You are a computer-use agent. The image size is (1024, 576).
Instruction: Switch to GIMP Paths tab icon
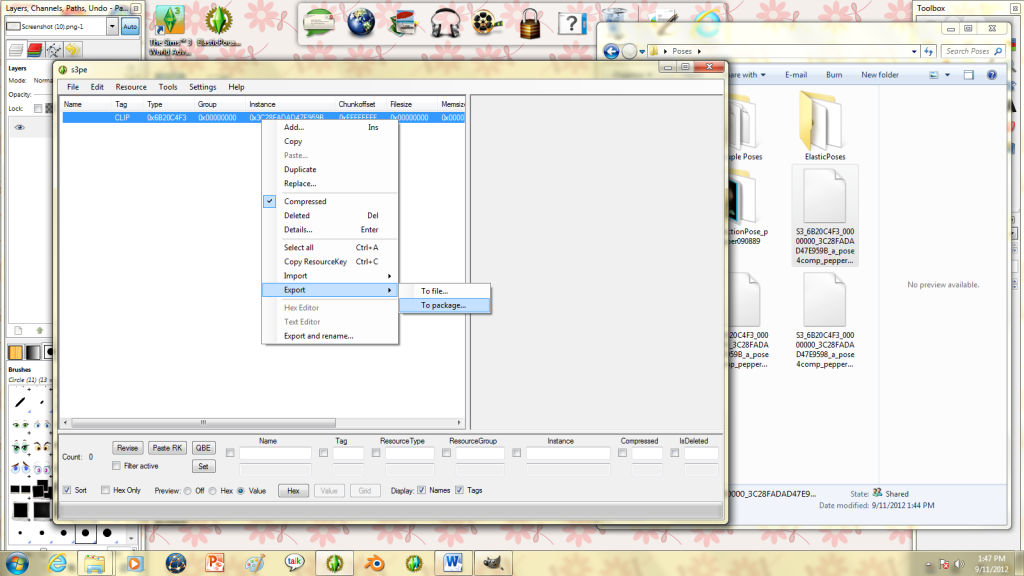click(54, 50)
